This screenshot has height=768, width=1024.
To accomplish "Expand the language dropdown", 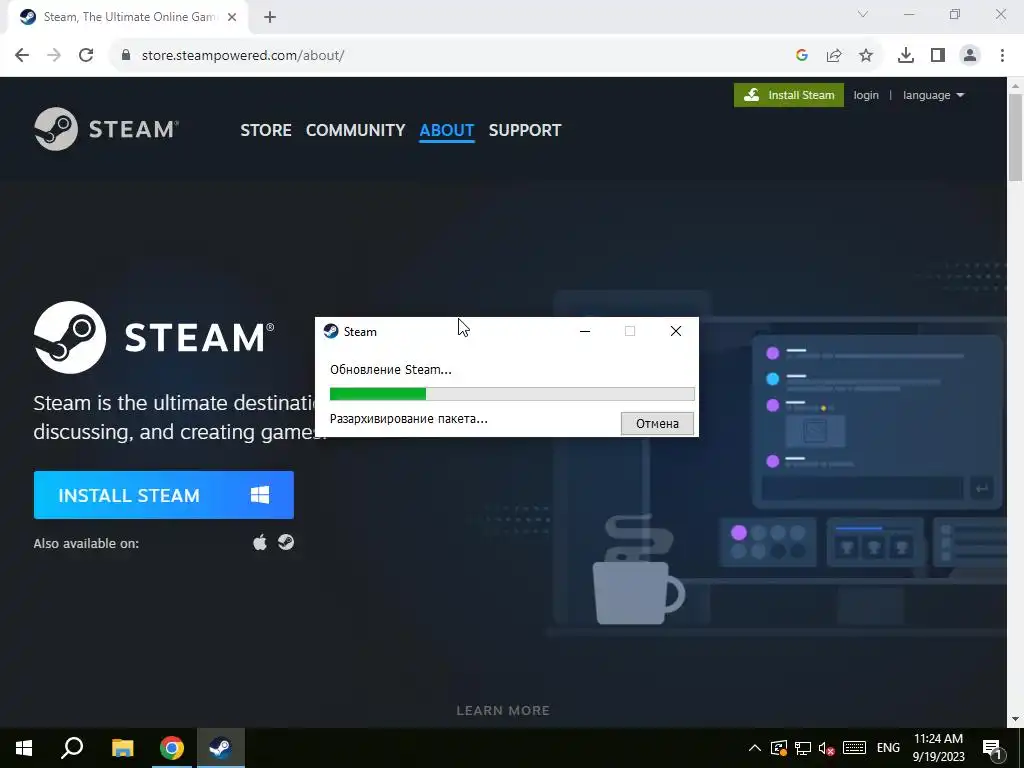I will coord(933,95).
